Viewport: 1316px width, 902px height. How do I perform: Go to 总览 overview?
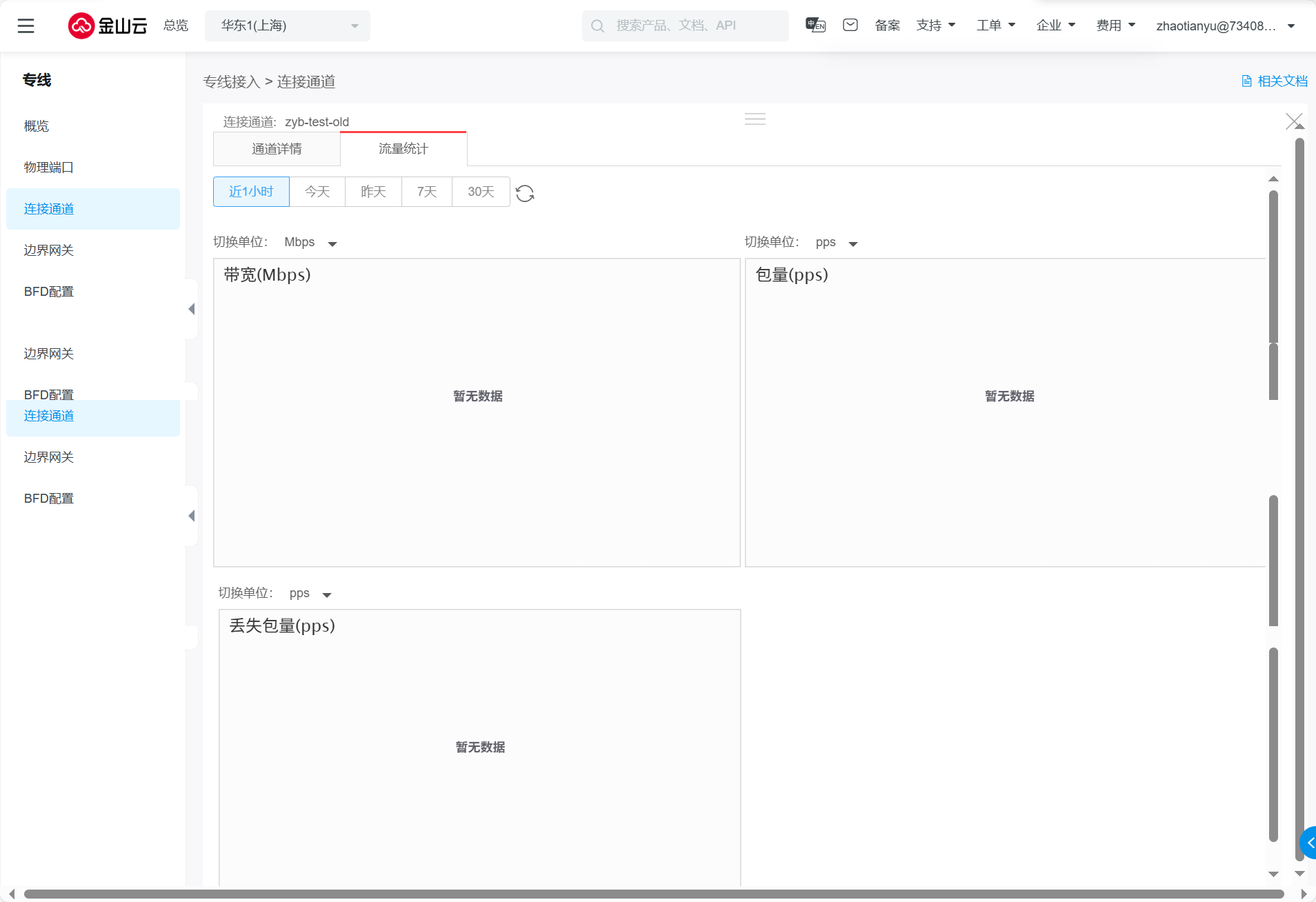176,26
